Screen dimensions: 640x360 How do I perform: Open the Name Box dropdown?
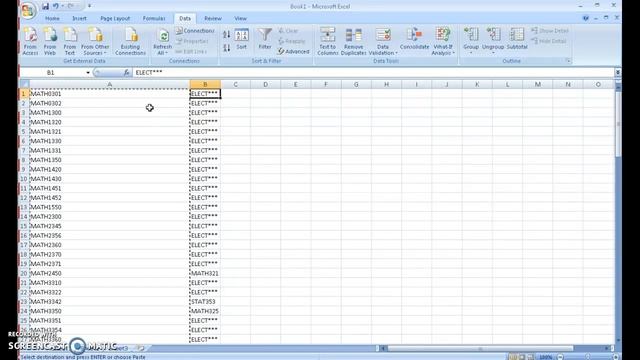[88, 73]
